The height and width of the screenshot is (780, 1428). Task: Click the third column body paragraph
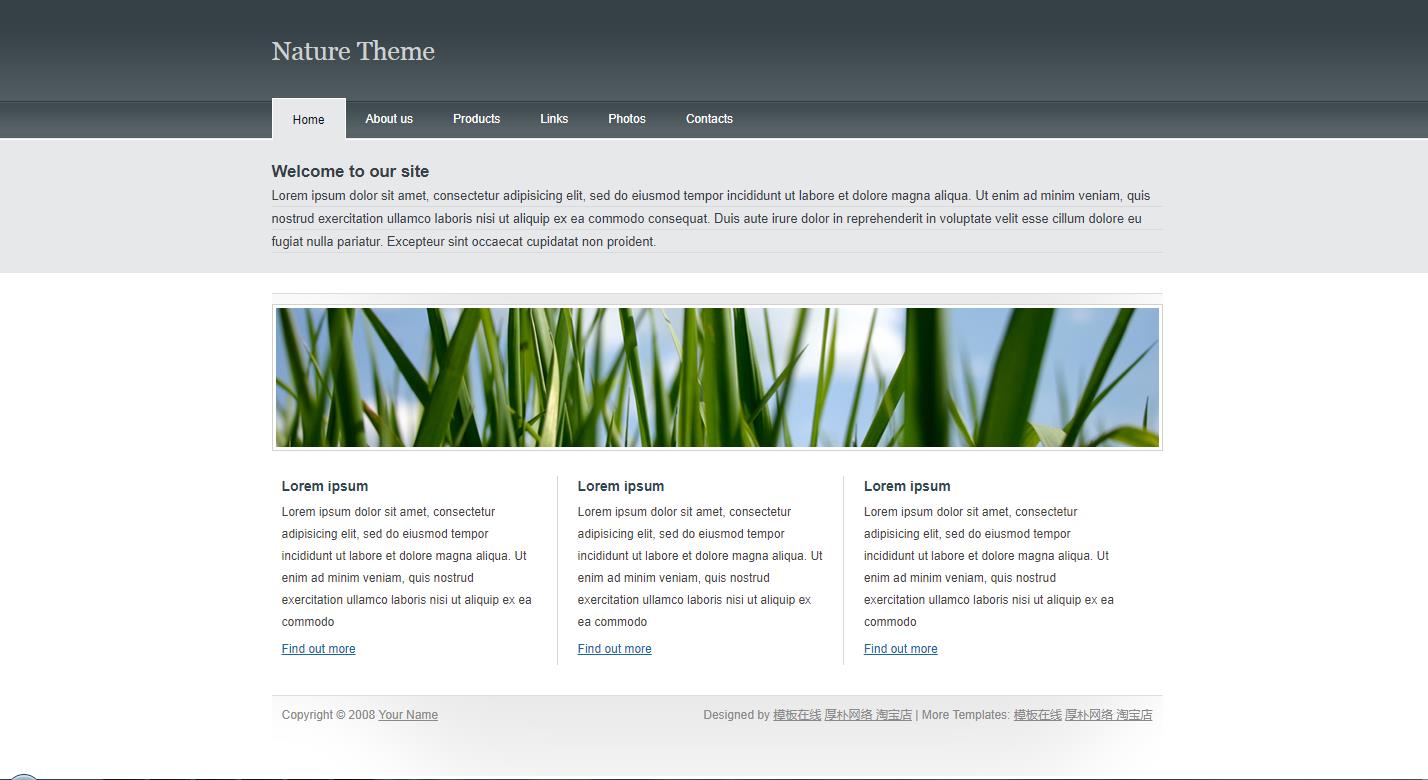(989, 567)
